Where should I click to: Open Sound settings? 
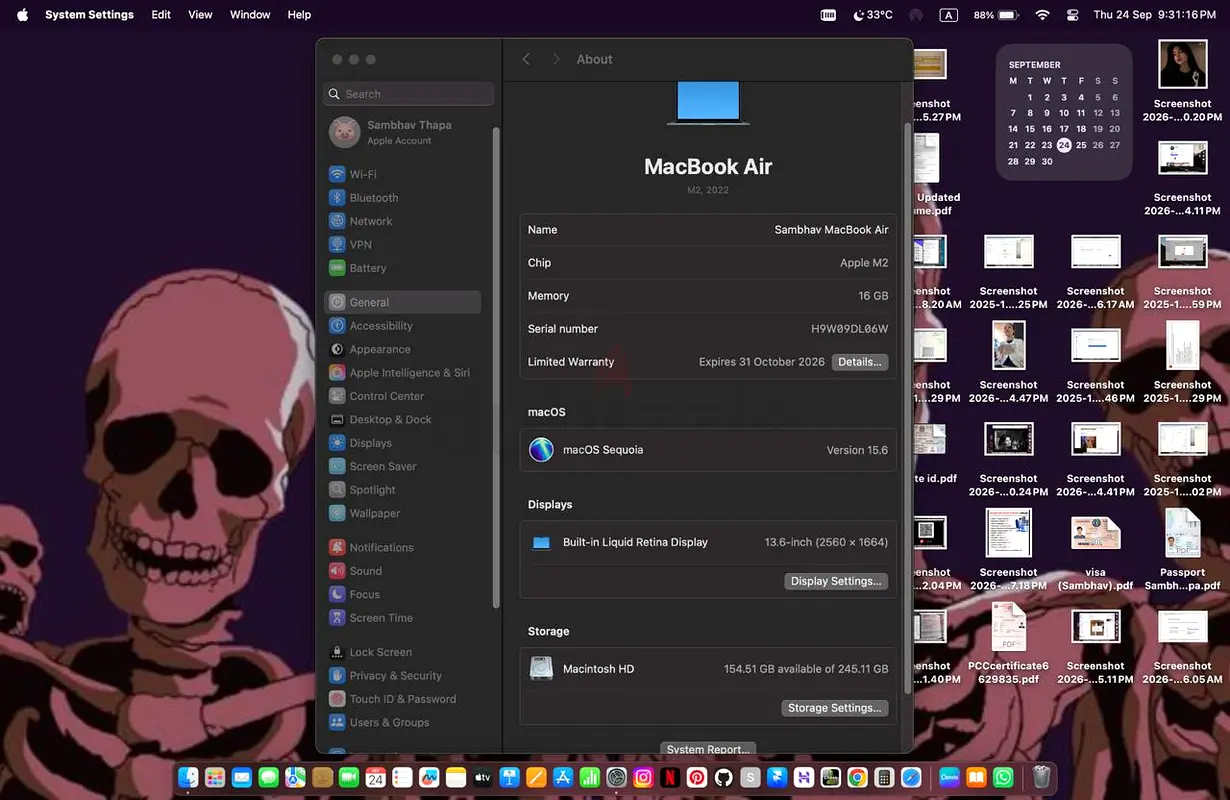[402, 571]
